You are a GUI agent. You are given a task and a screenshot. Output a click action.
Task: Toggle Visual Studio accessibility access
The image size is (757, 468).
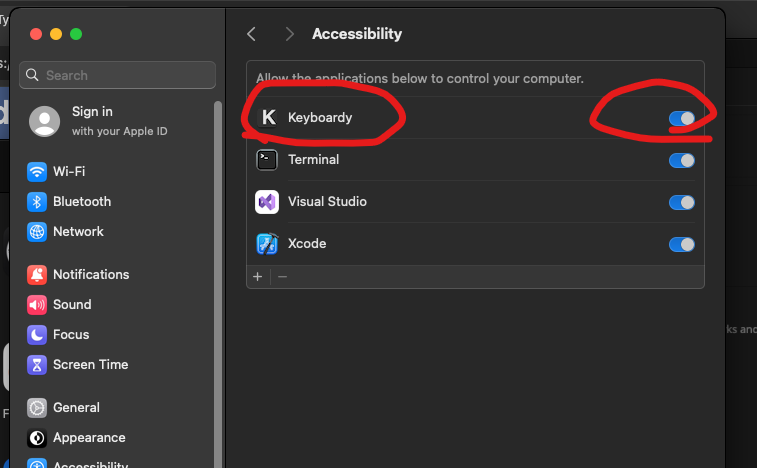682,202
